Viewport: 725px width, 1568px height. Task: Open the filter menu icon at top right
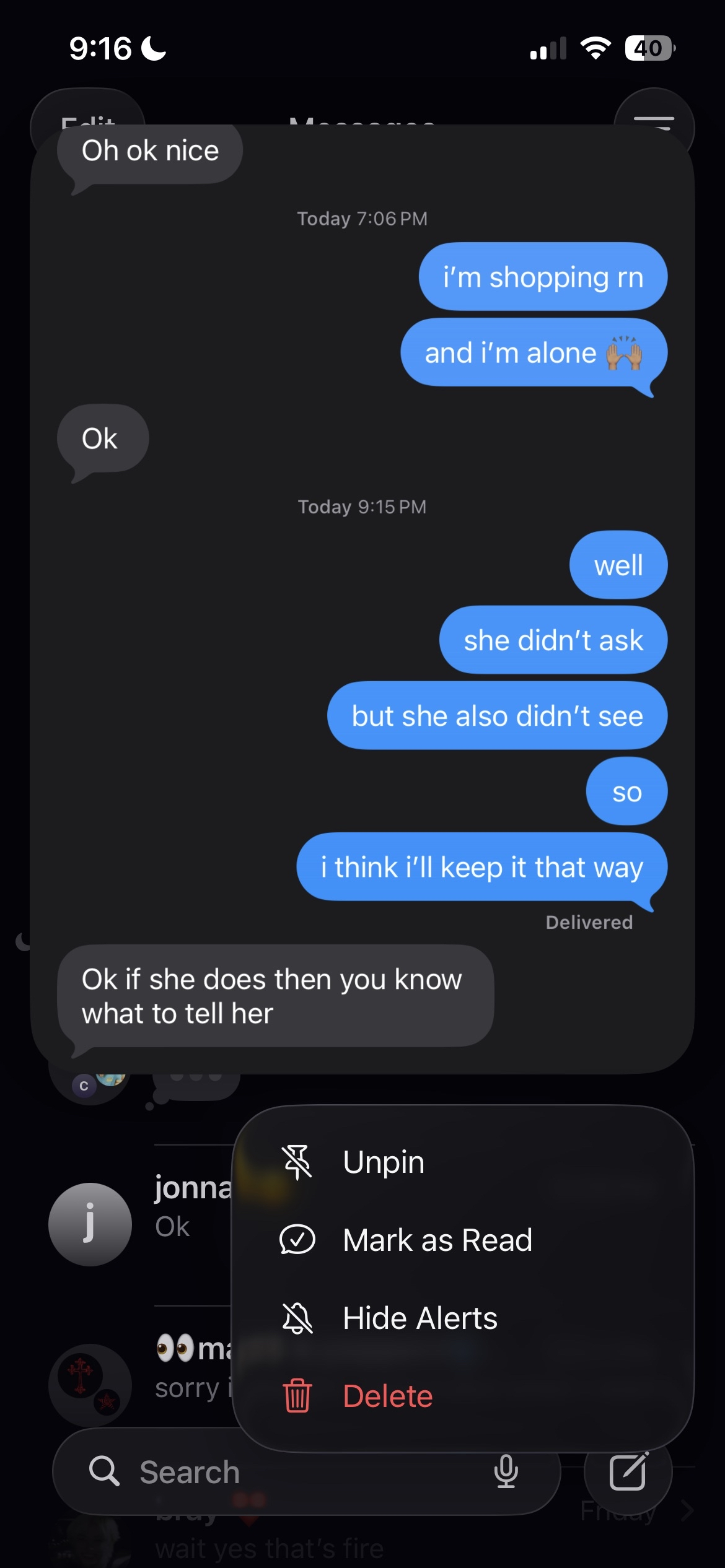coord(654,124)
